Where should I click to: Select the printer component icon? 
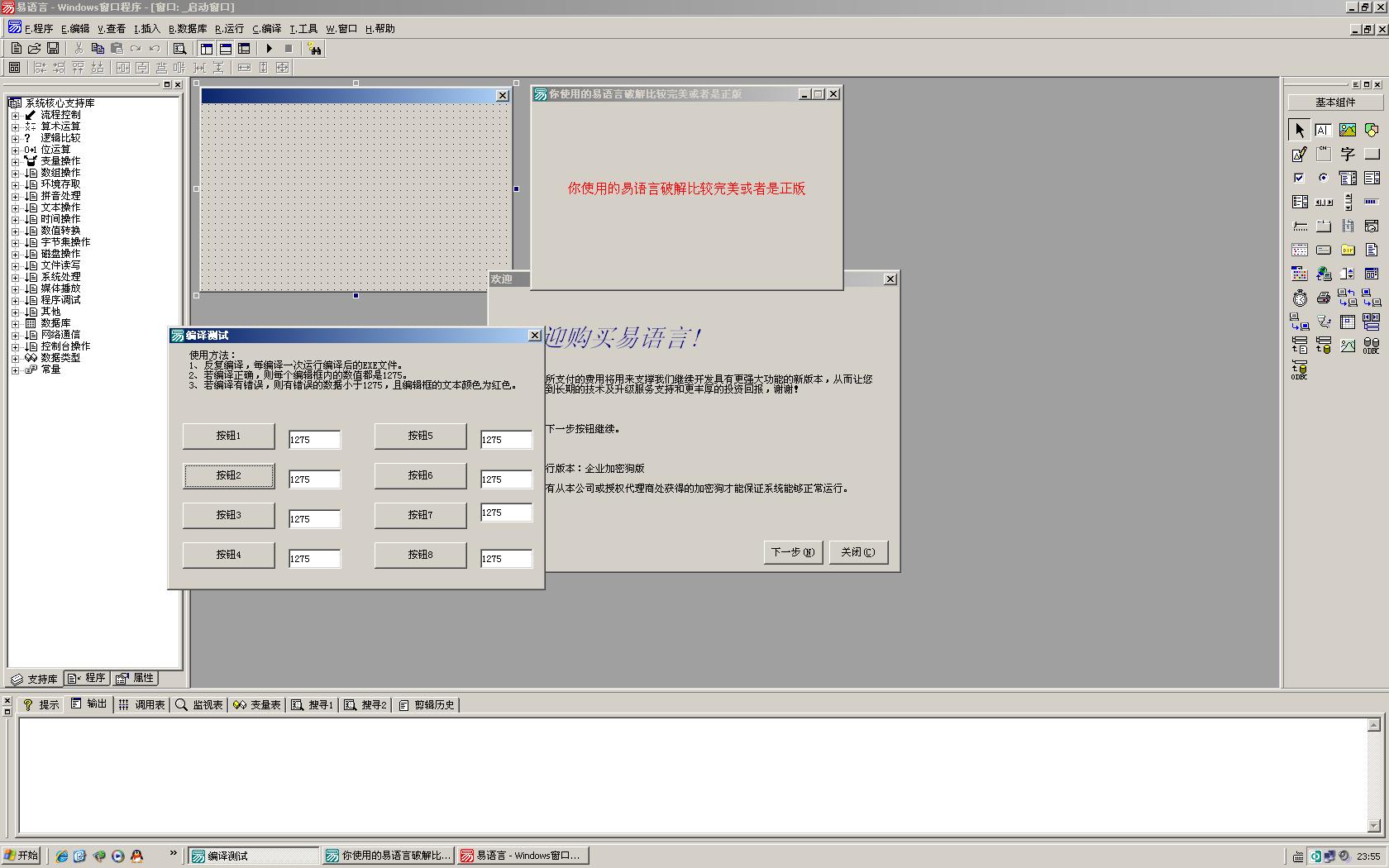tap(1323, 298)
